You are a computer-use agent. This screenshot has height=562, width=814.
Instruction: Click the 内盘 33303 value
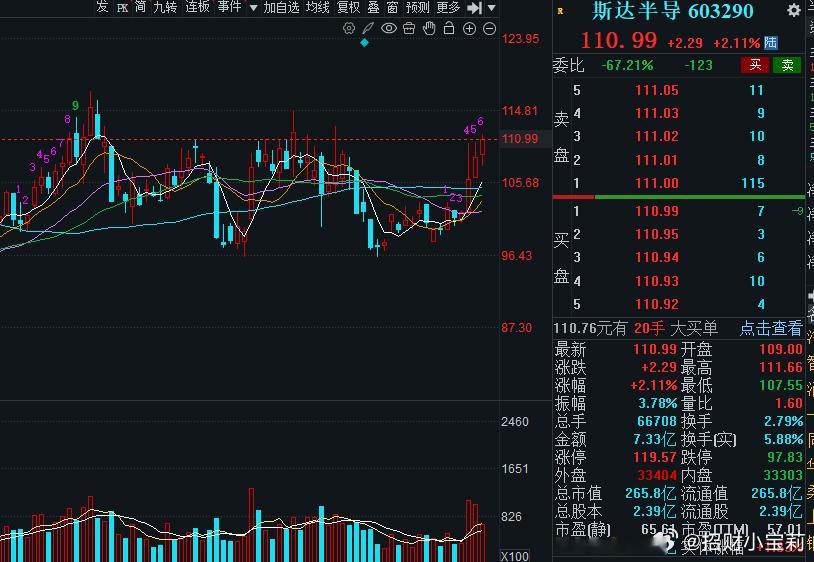783,475
